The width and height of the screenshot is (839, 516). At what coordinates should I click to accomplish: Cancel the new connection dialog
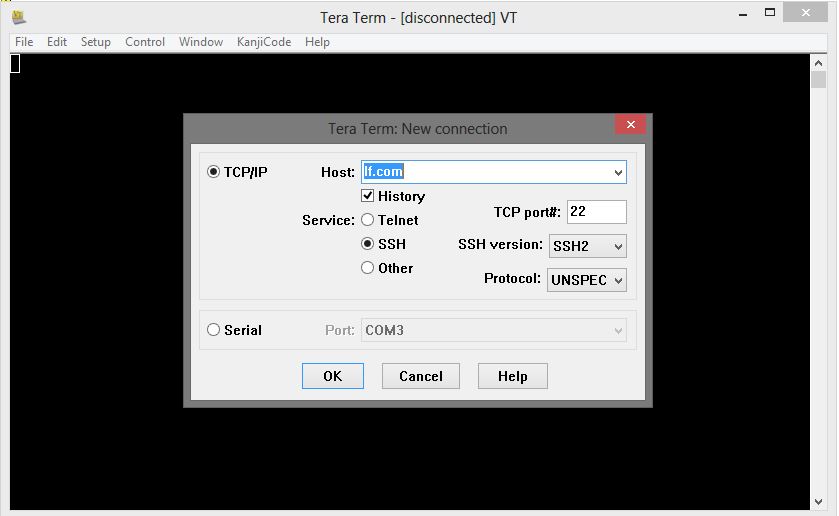(x=421, y=376)
